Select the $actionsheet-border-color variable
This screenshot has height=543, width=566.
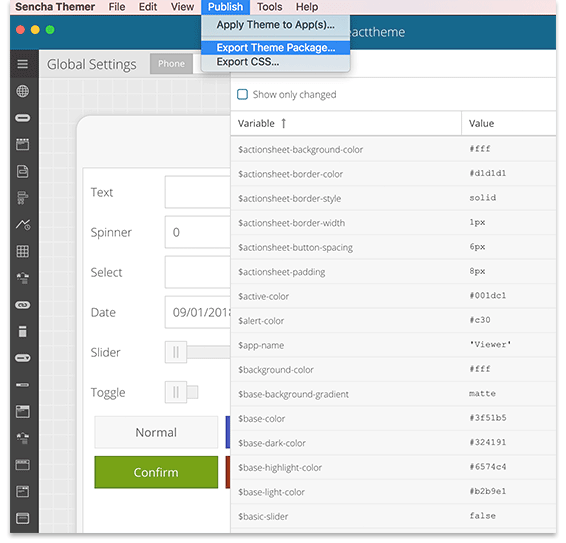point(290,174)
